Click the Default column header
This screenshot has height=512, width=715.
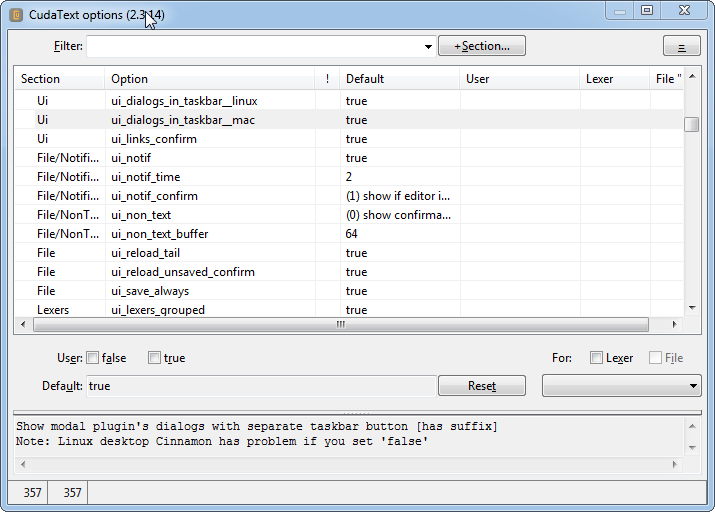pyautogui.click(x=399, y=79)
